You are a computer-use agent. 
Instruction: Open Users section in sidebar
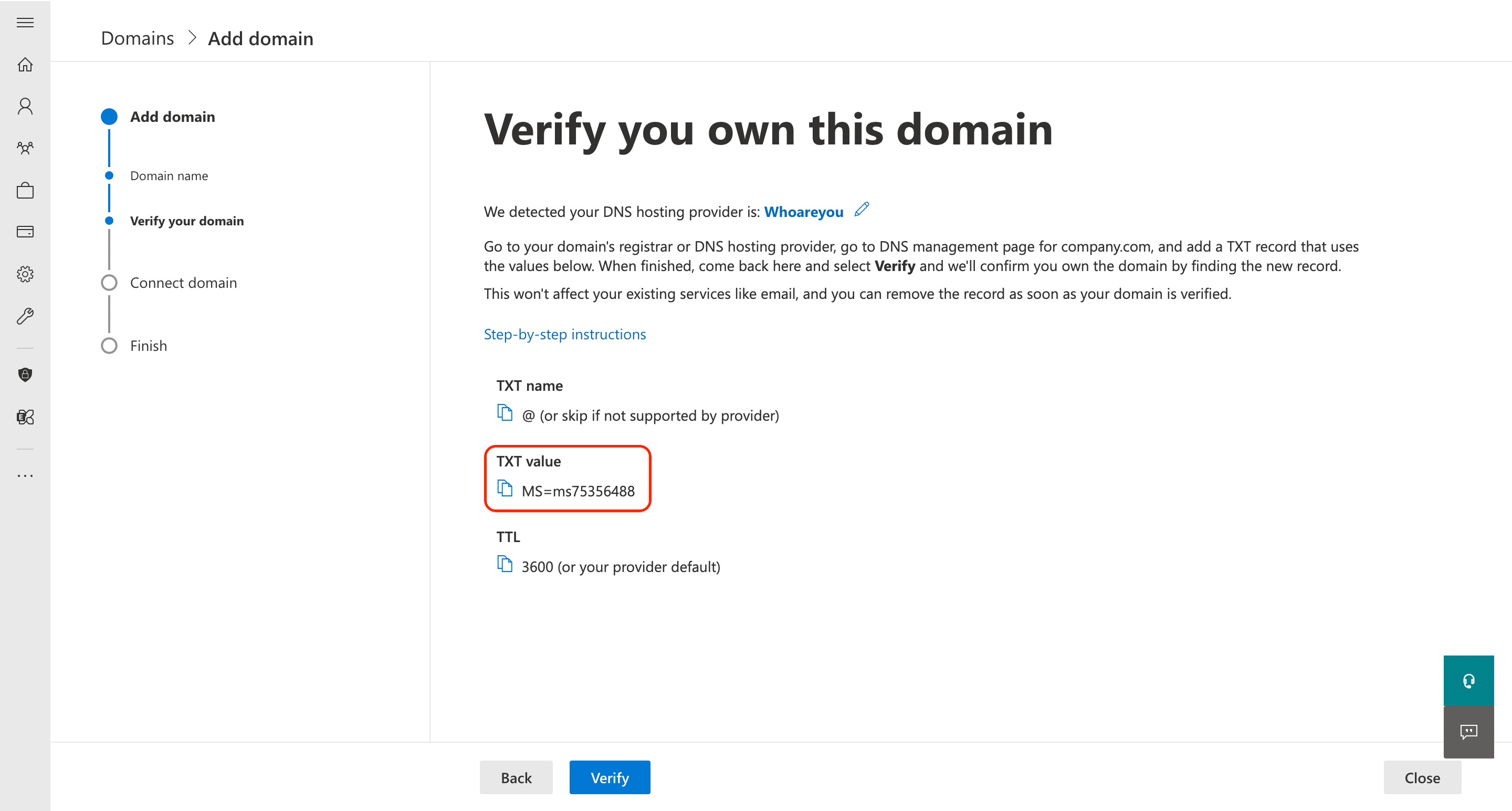pyautogui.click(x=25, y=106)
